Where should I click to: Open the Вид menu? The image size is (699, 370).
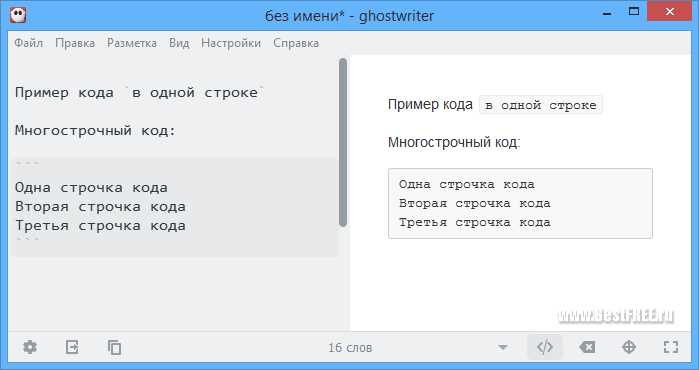point(179,43)
